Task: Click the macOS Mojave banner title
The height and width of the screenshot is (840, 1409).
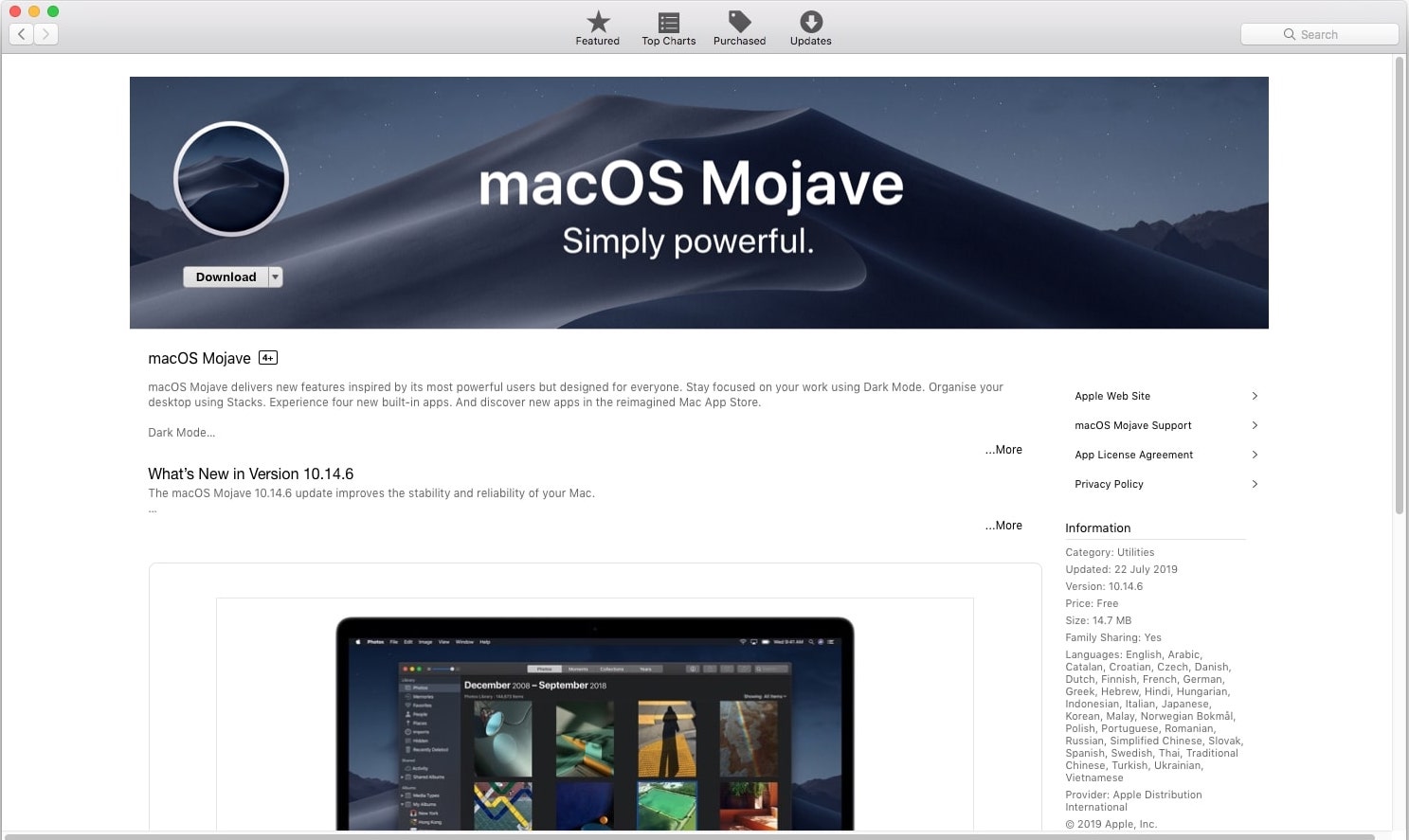Action: click(x=691, y=185)
